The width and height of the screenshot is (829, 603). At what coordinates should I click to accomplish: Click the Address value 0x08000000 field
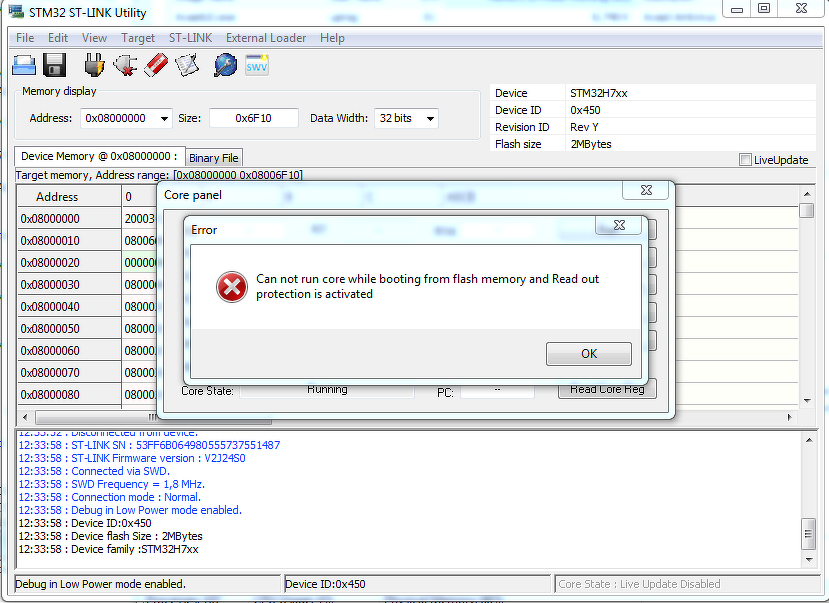pos(120,118)
